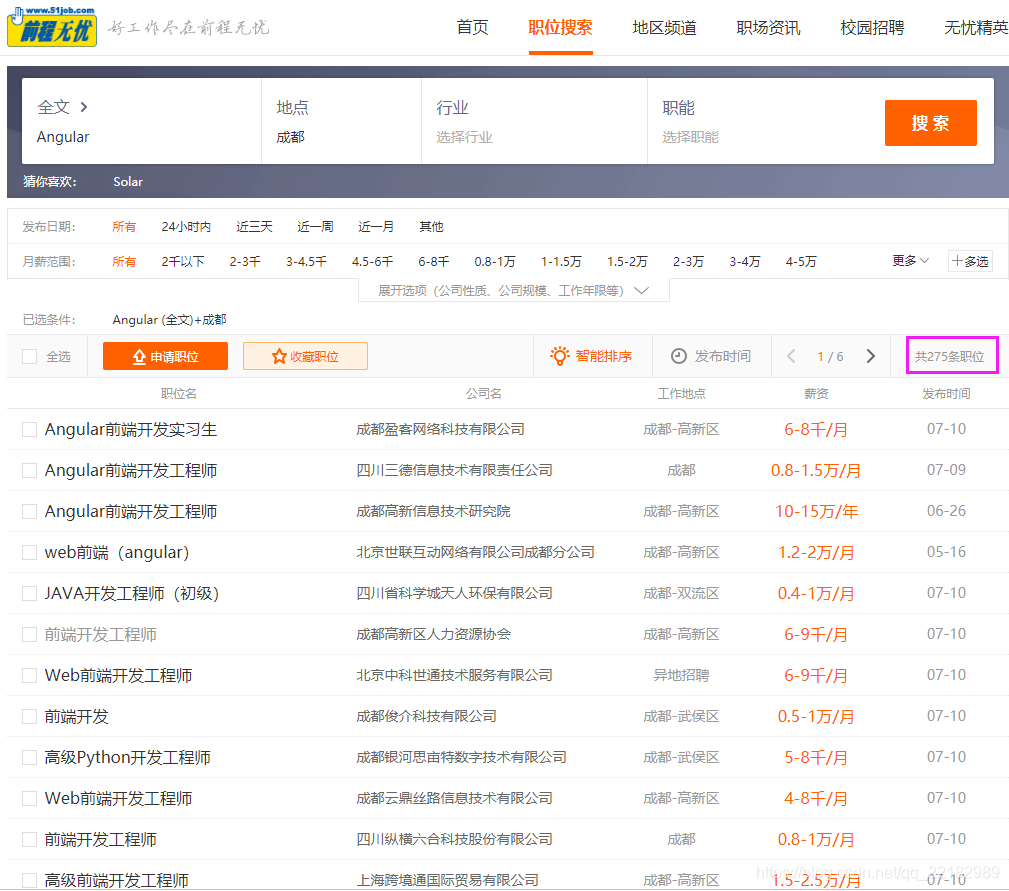This screenshot has width=1009, height=891.
Task: Click the 多选 multi-select button
Action: tap(970, 261)
